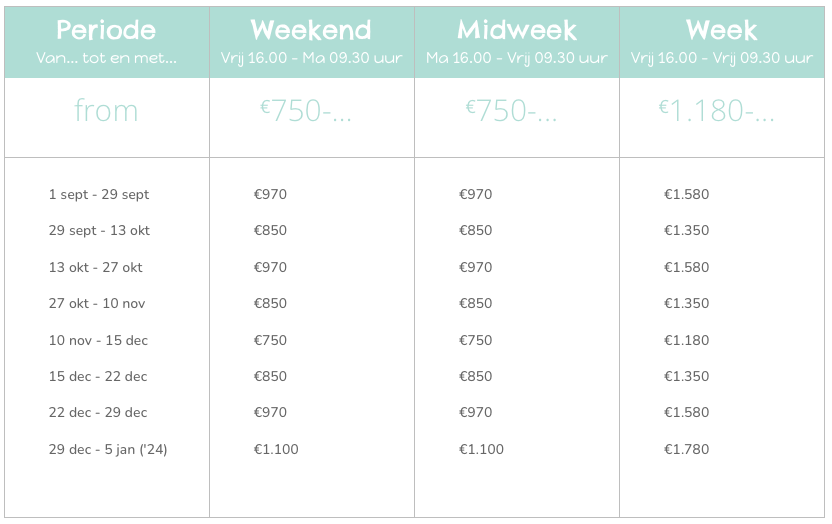Click the Week column header

pyautogui.click(x=722, y=42)
